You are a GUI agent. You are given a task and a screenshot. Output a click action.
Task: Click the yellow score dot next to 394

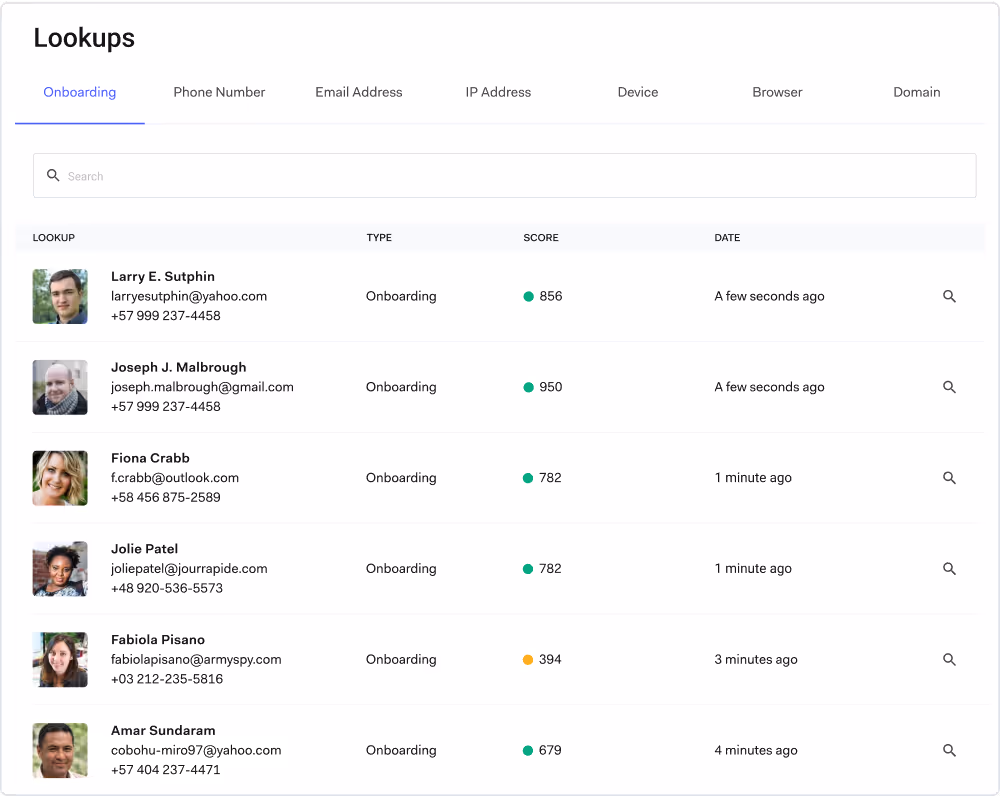(527, 659)
